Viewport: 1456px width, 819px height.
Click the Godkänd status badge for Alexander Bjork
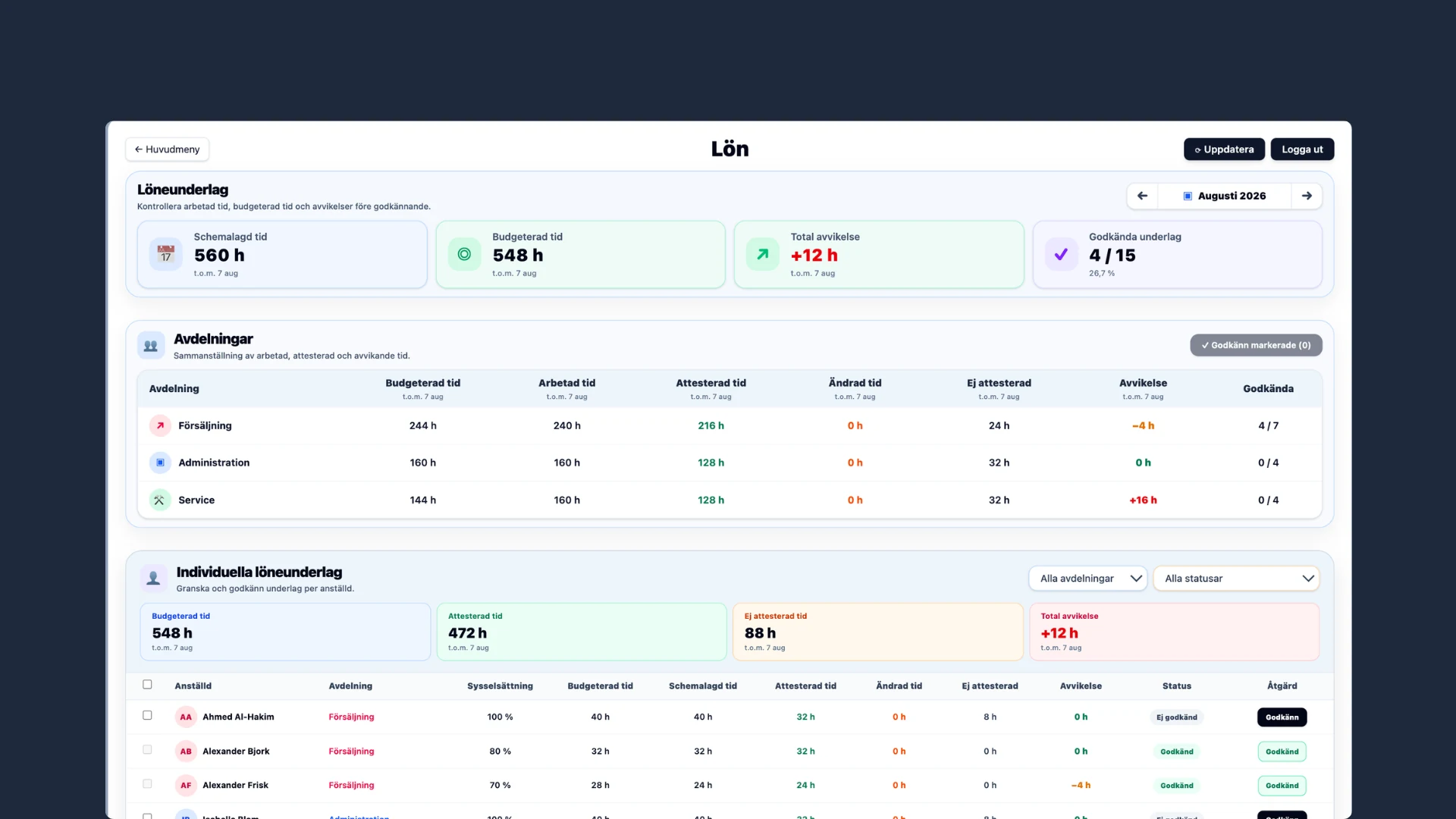[1177, 752]
